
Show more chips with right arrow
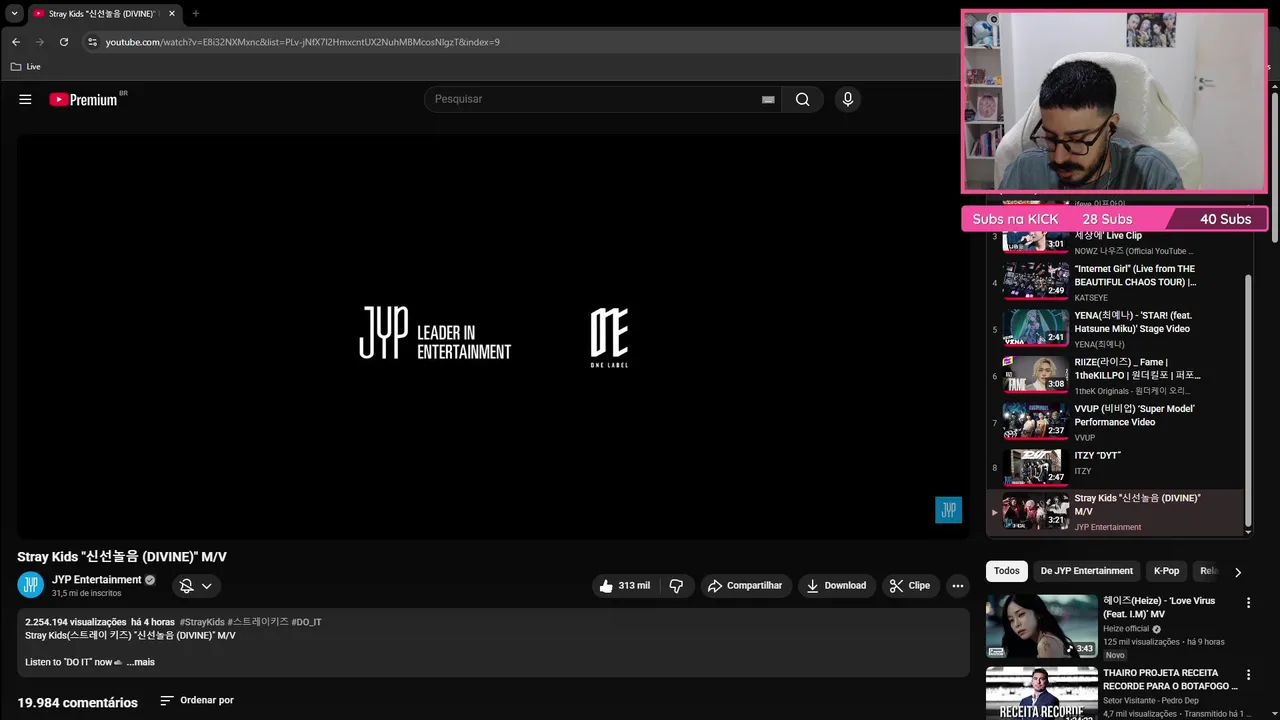point(1237,572)
